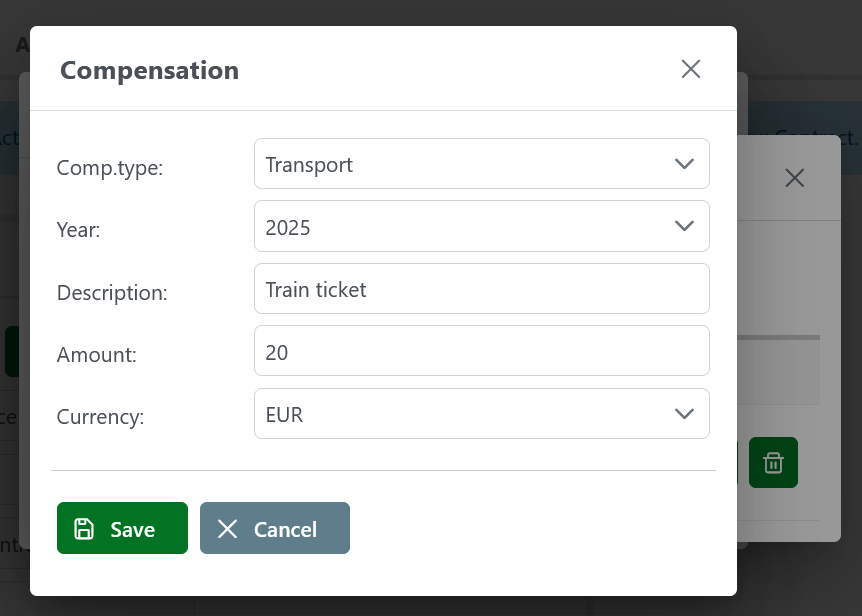Click the floppy disk icon on Save
The image size is (862, 616).
tap(85, 529)
